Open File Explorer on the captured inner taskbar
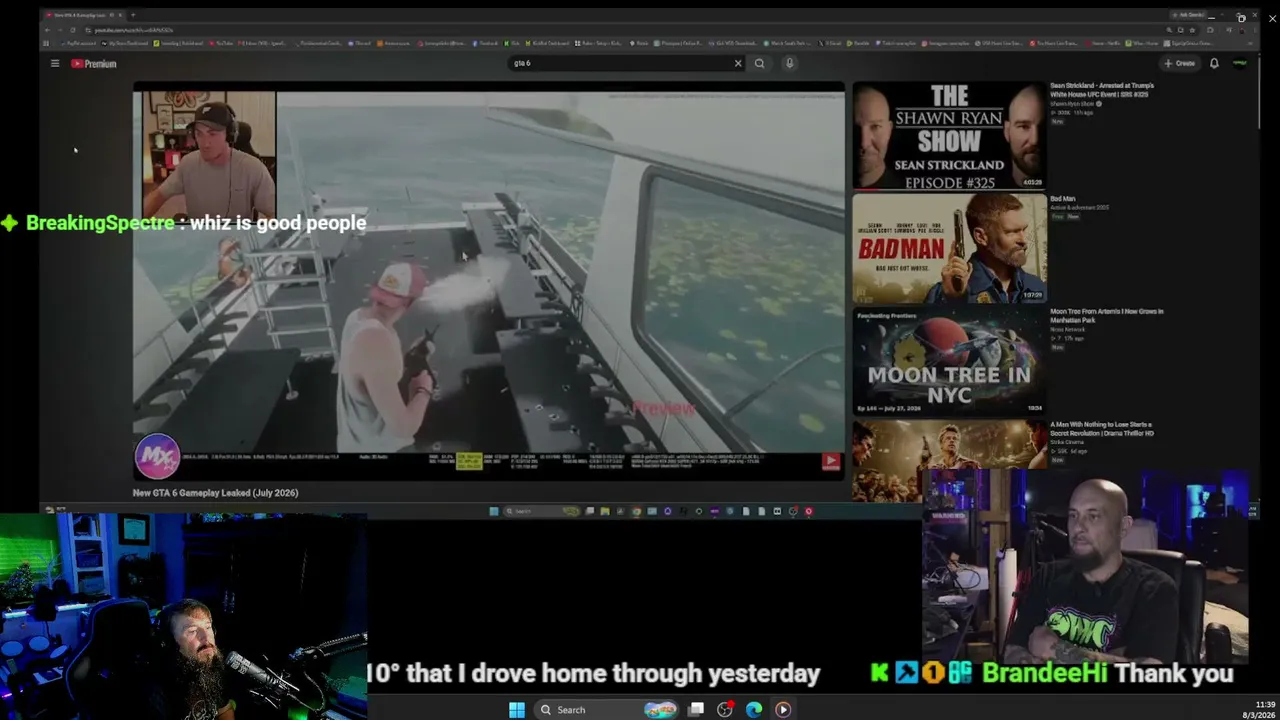This screenshot has height=720, width=1280. click(x=605, y=511)
